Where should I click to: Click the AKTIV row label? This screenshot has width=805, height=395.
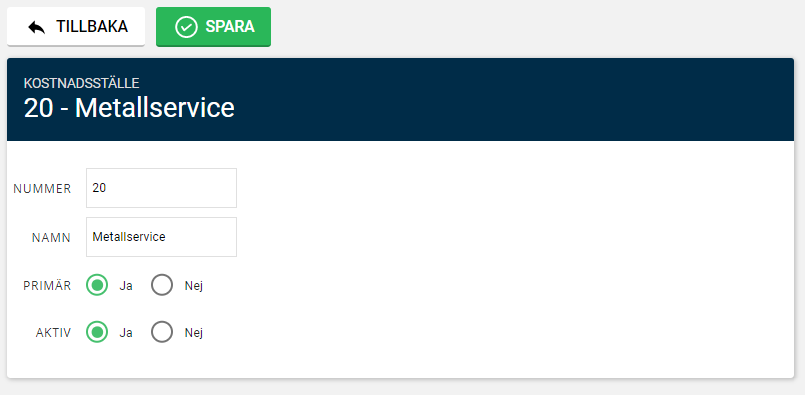pos(53,333)
